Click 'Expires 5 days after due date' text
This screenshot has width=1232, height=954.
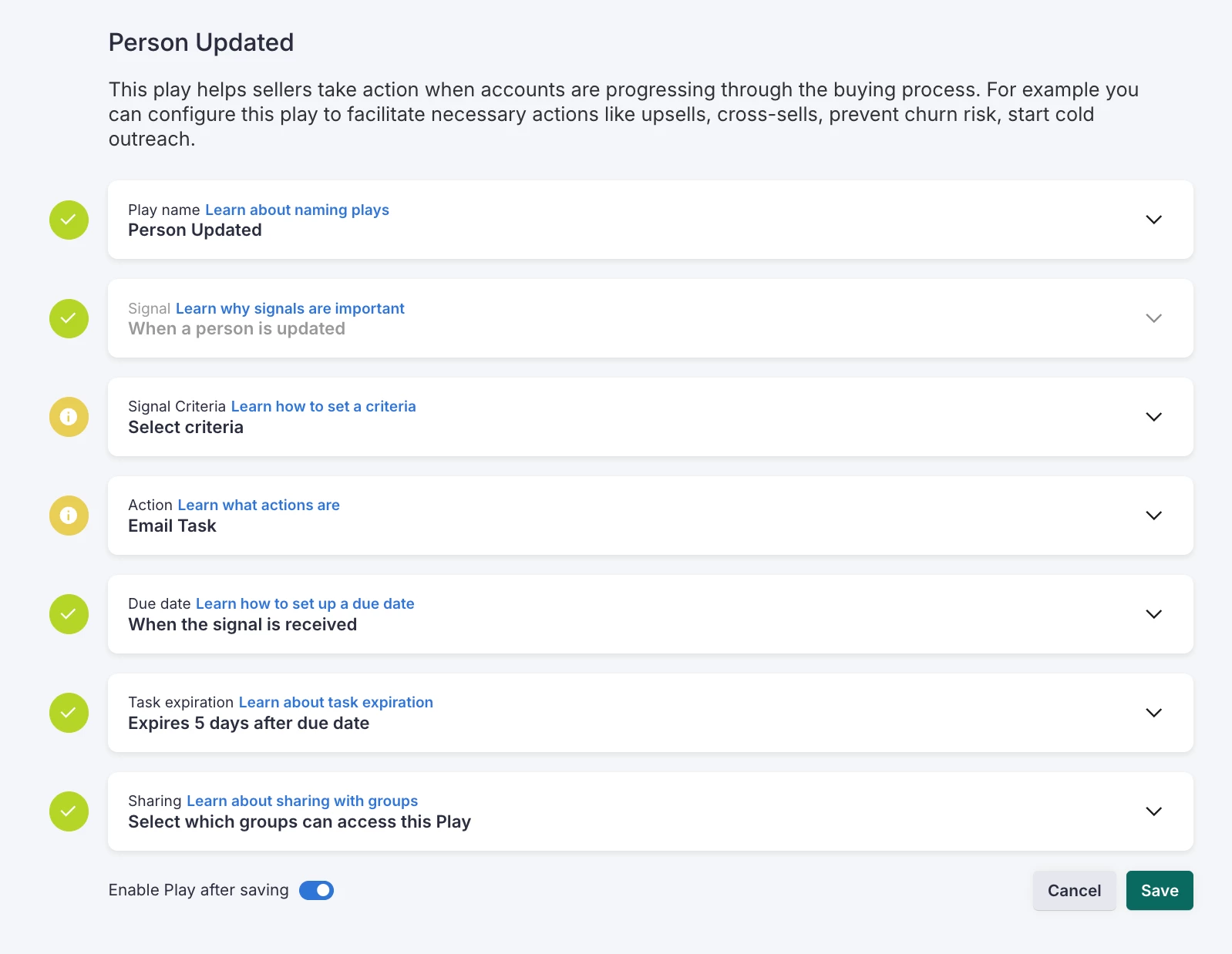(248, 723)
